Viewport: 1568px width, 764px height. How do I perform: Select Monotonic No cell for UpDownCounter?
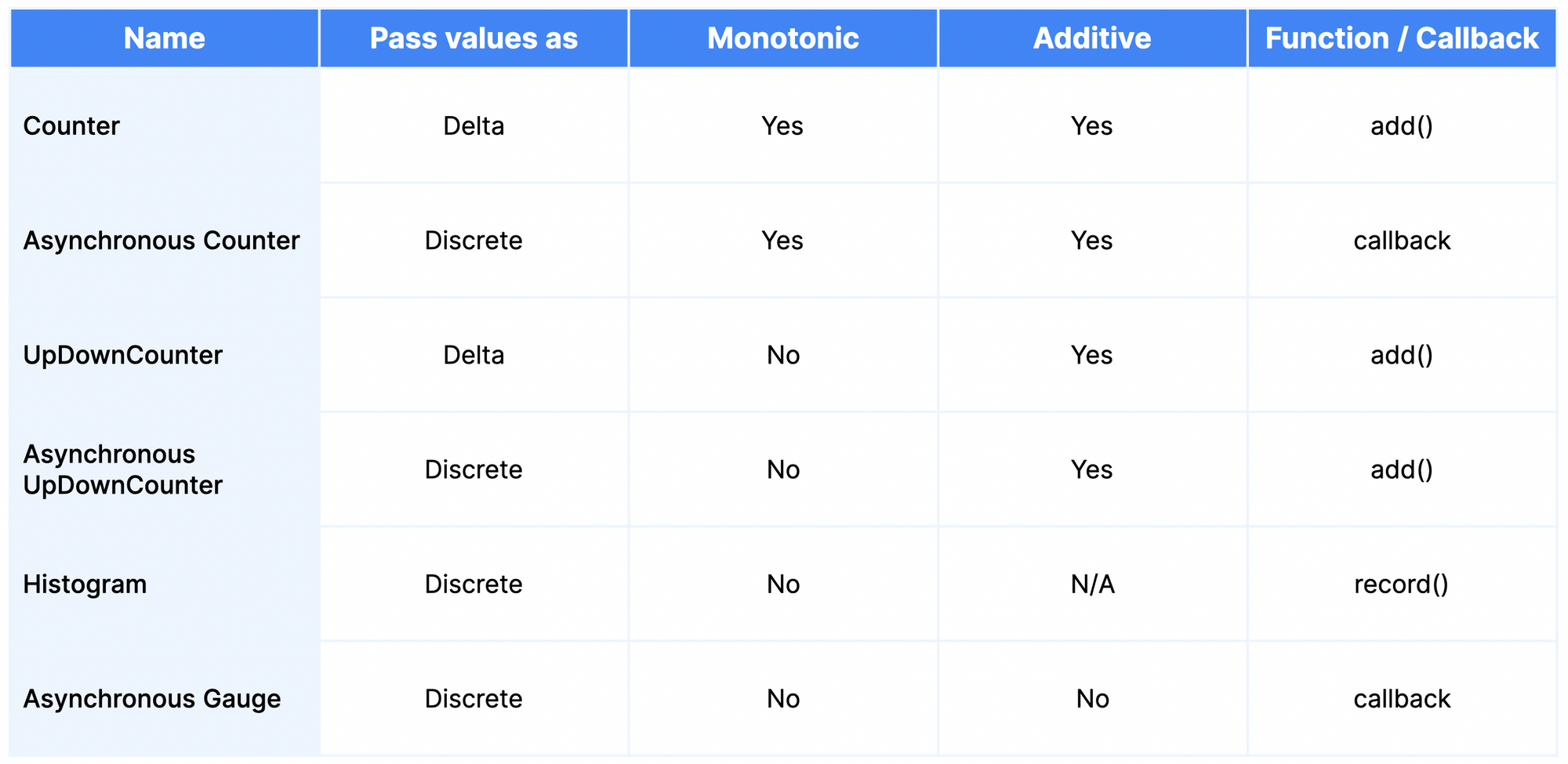[782, 355]
